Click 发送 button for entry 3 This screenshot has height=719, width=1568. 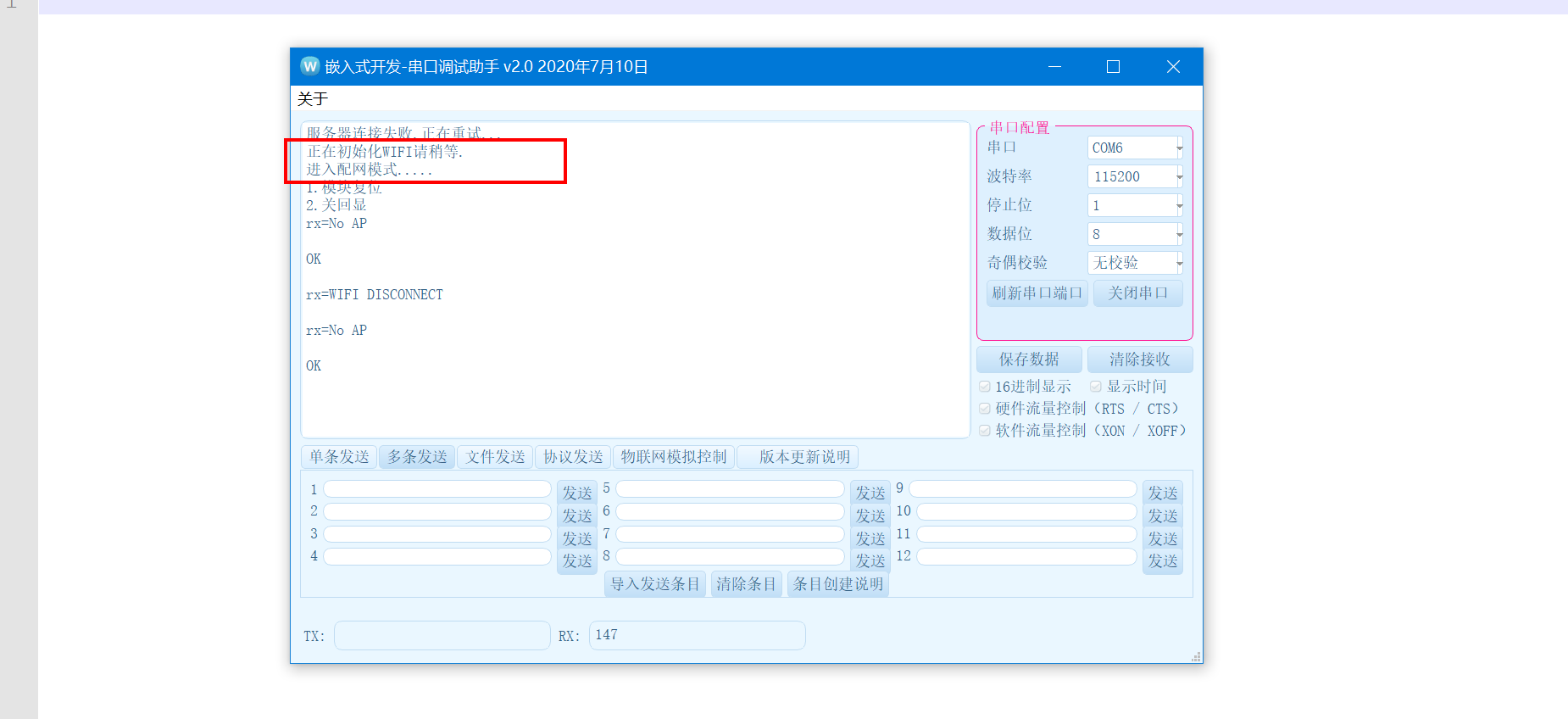coord(577,538)
